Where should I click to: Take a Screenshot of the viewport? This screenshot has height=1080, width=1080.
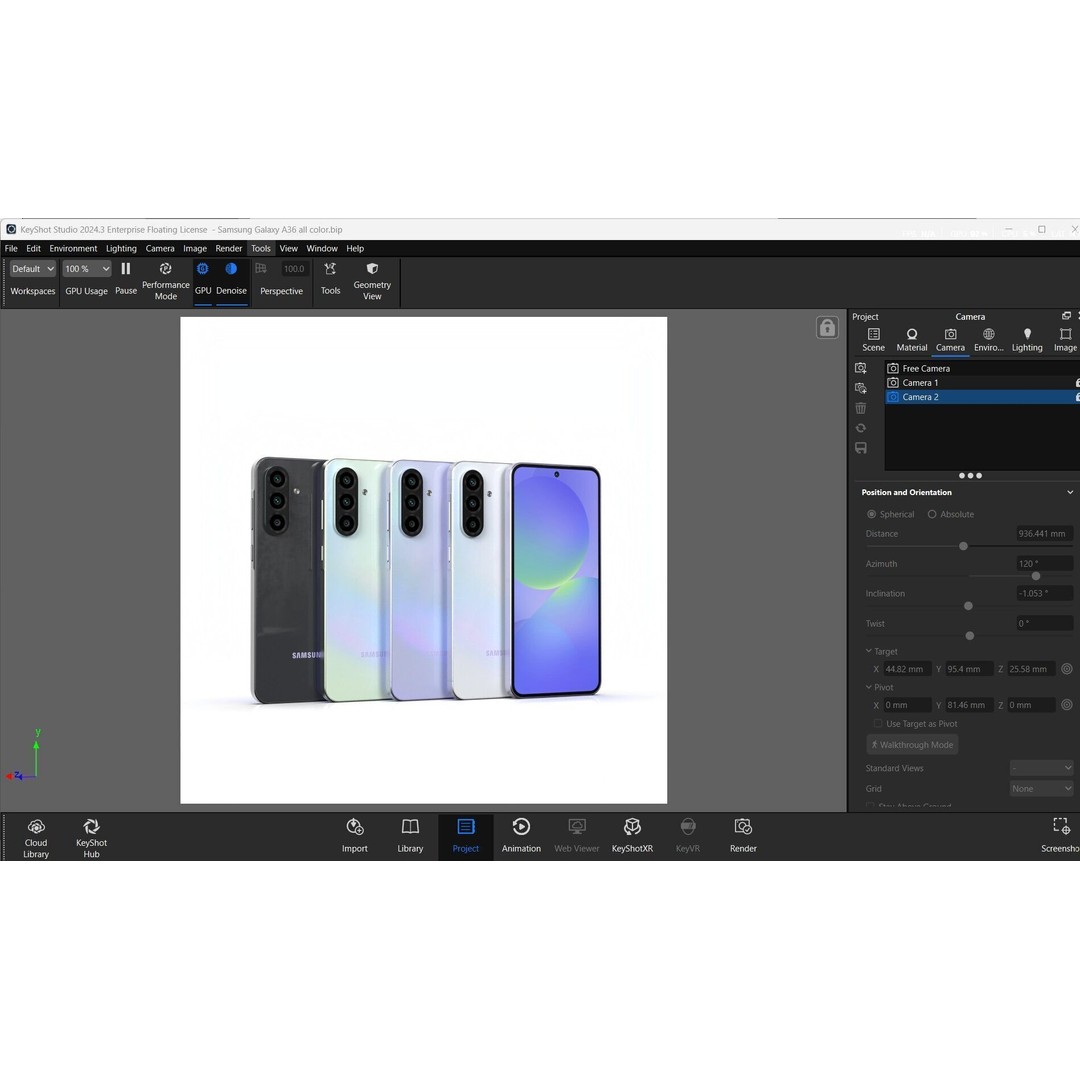(x=1061, y=836)
